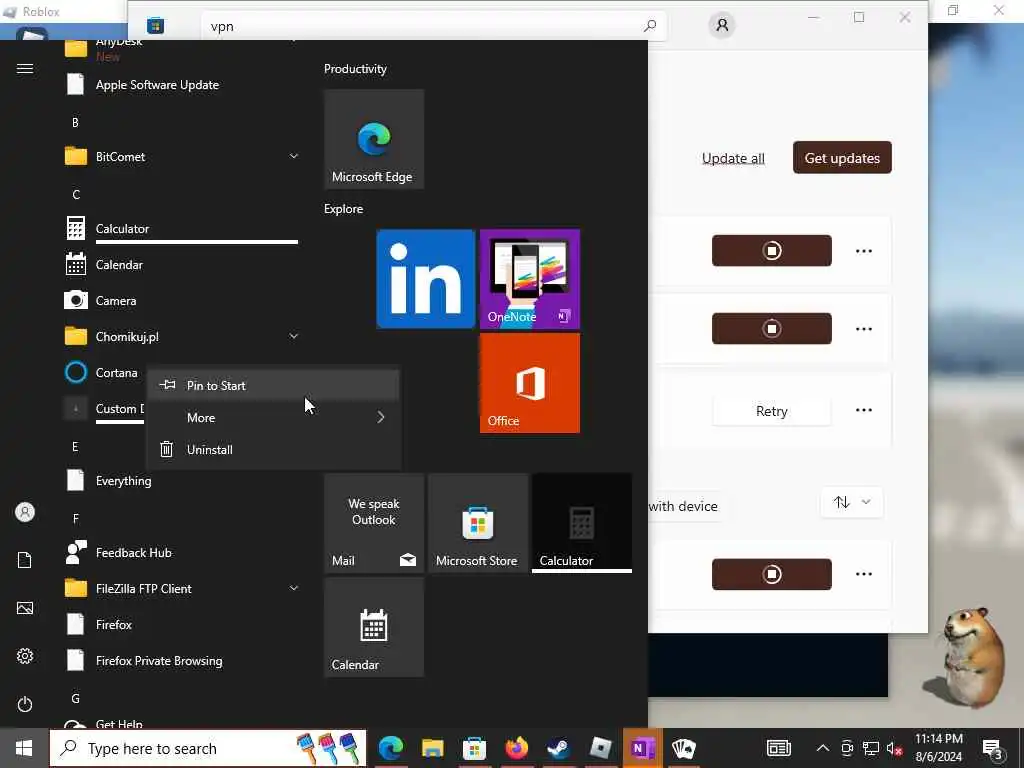Open Firefox Private Browsing
The width and height of the screenshot is (1024, 768).
181,661
